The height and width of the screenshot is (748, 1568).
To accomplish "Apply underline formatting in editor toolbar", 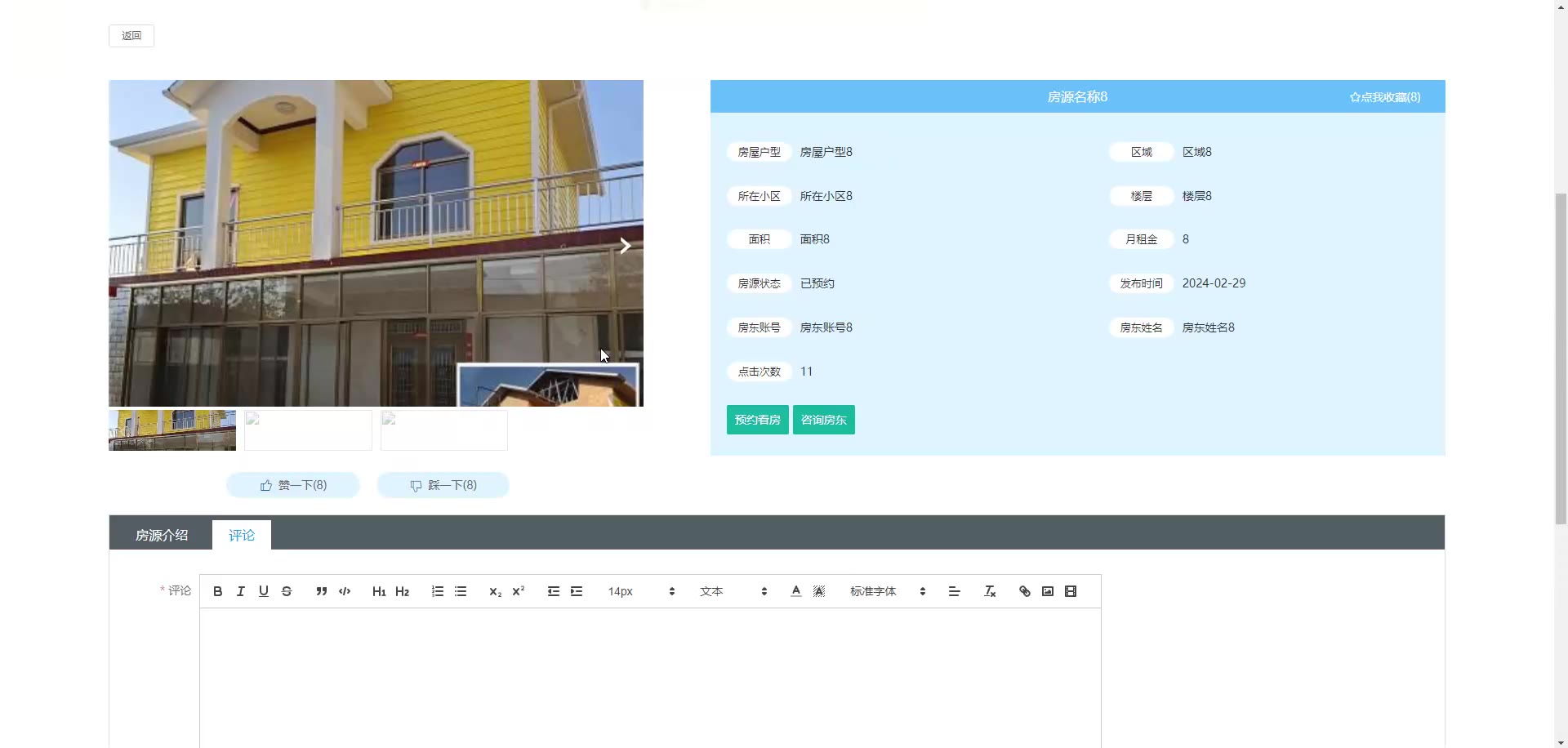I will 264,591.
